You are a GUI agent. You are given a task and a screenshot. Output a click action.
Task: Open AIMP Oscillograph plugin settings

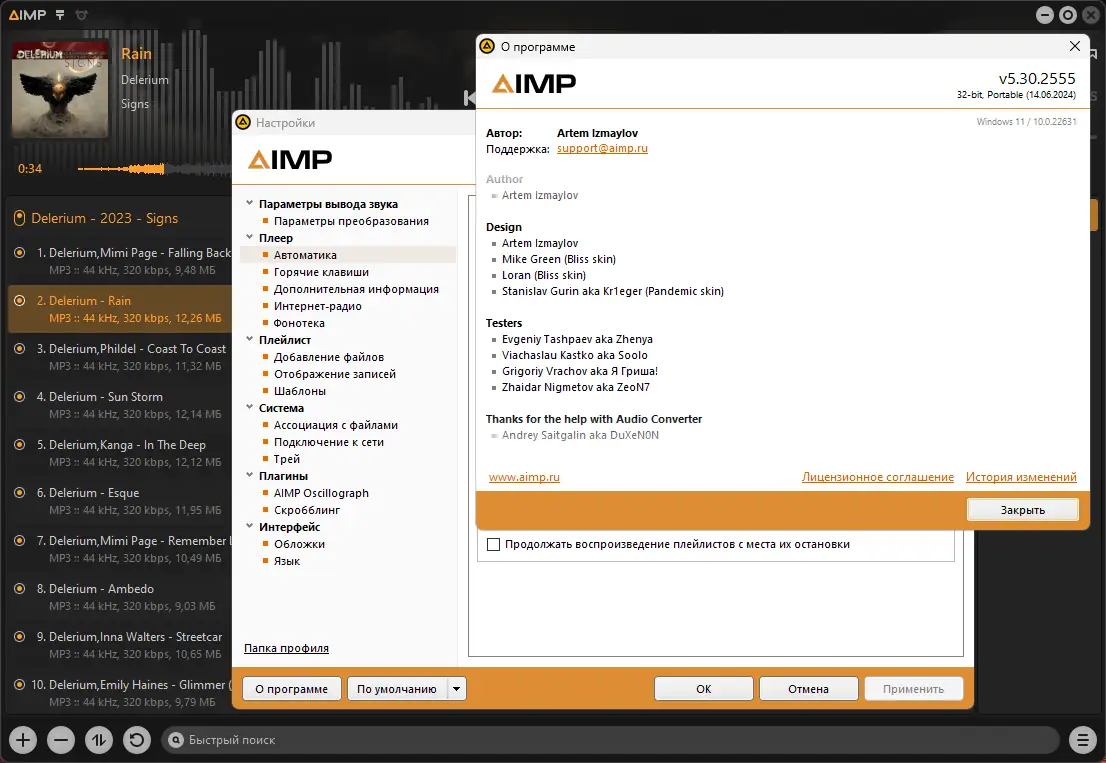coord(321,493)
